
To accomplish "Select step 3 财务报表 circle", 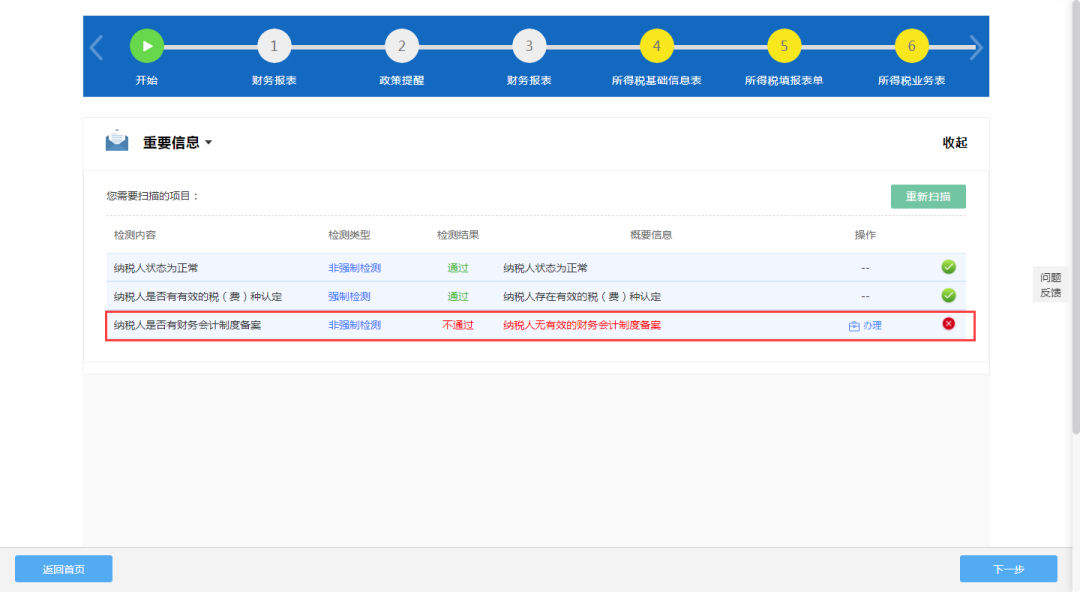I will click(529, 46).
